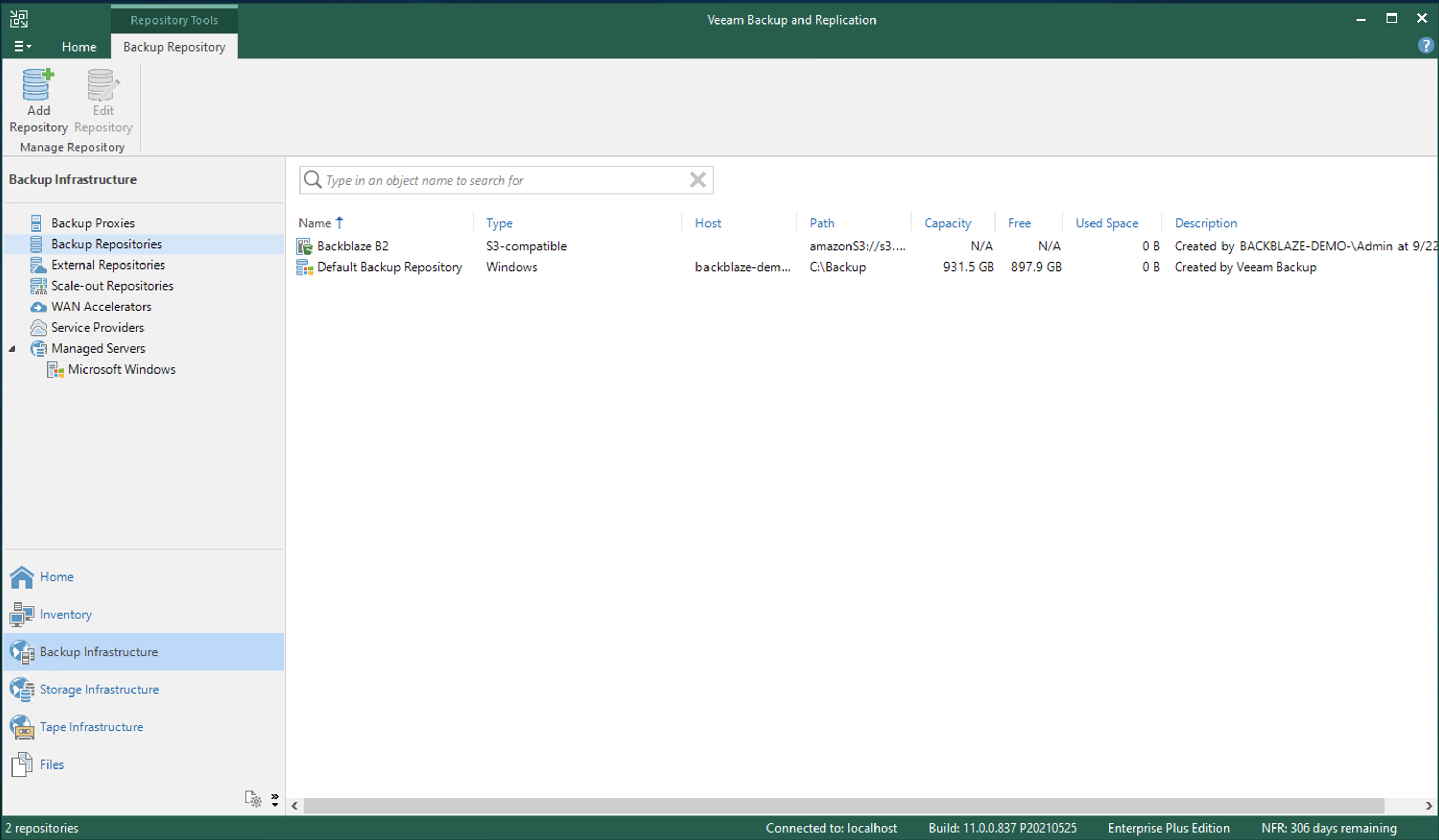Click the horizontal scrollbar right arrow

coord(1429,806)
